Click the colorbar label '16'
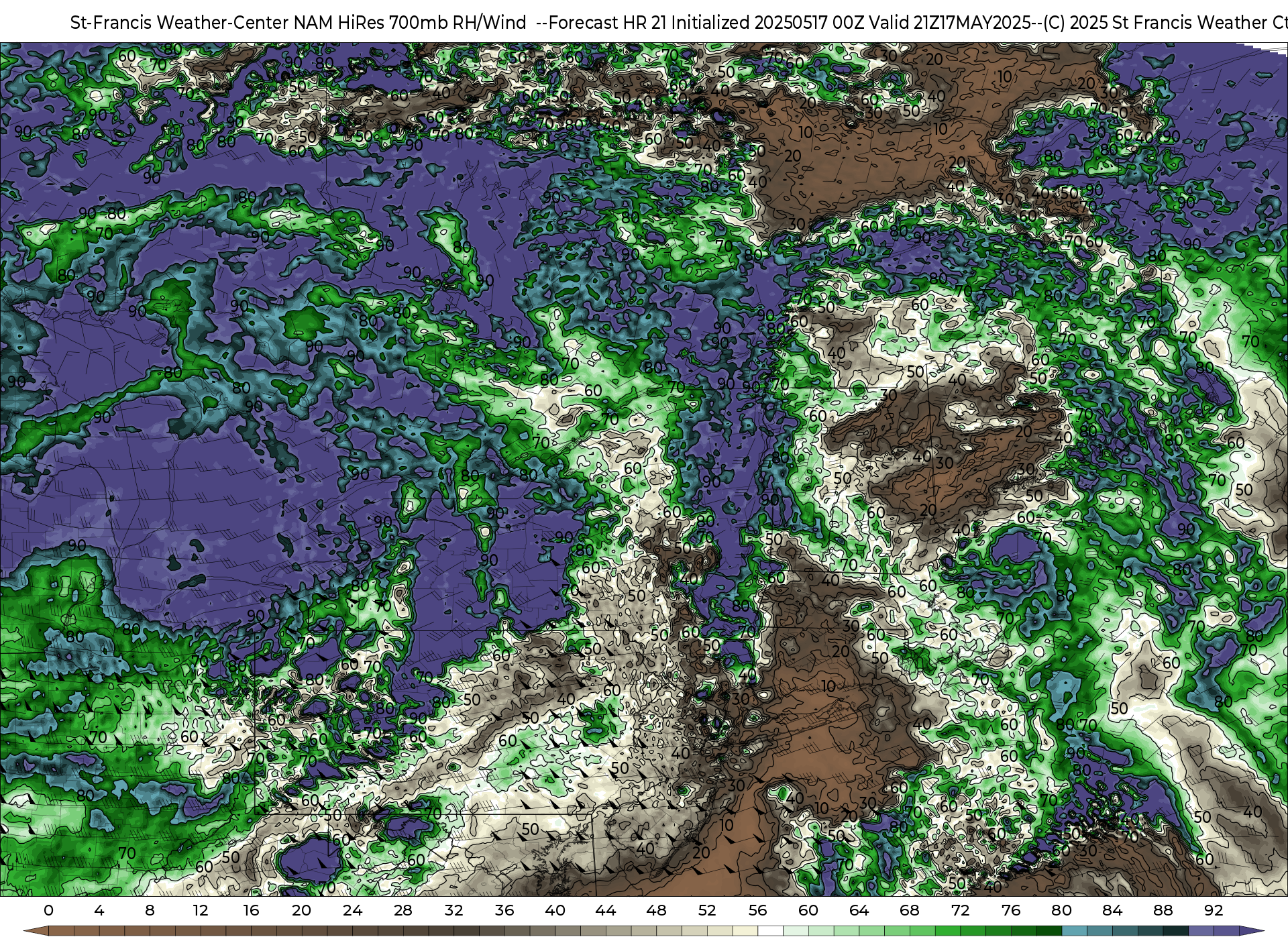The width and height of the screenshot is (1288, 939). pyautogui.click(x=251, y=910)
